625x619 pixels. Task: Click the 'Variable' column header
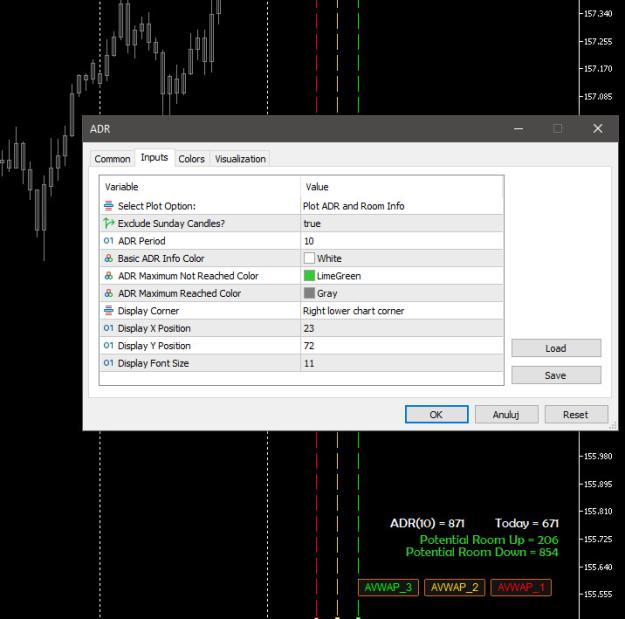coord(121,187)
